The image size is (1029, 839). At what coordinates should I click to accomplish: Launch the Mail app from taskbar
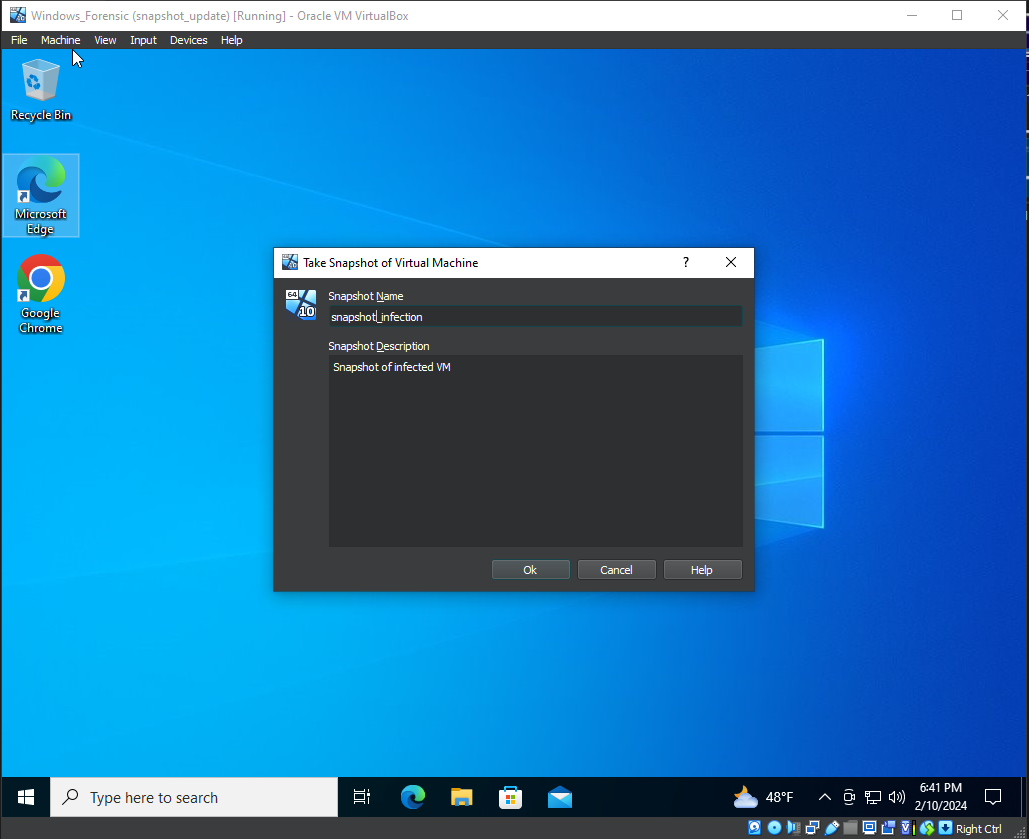pyautogui.click(x=559, y=797)
